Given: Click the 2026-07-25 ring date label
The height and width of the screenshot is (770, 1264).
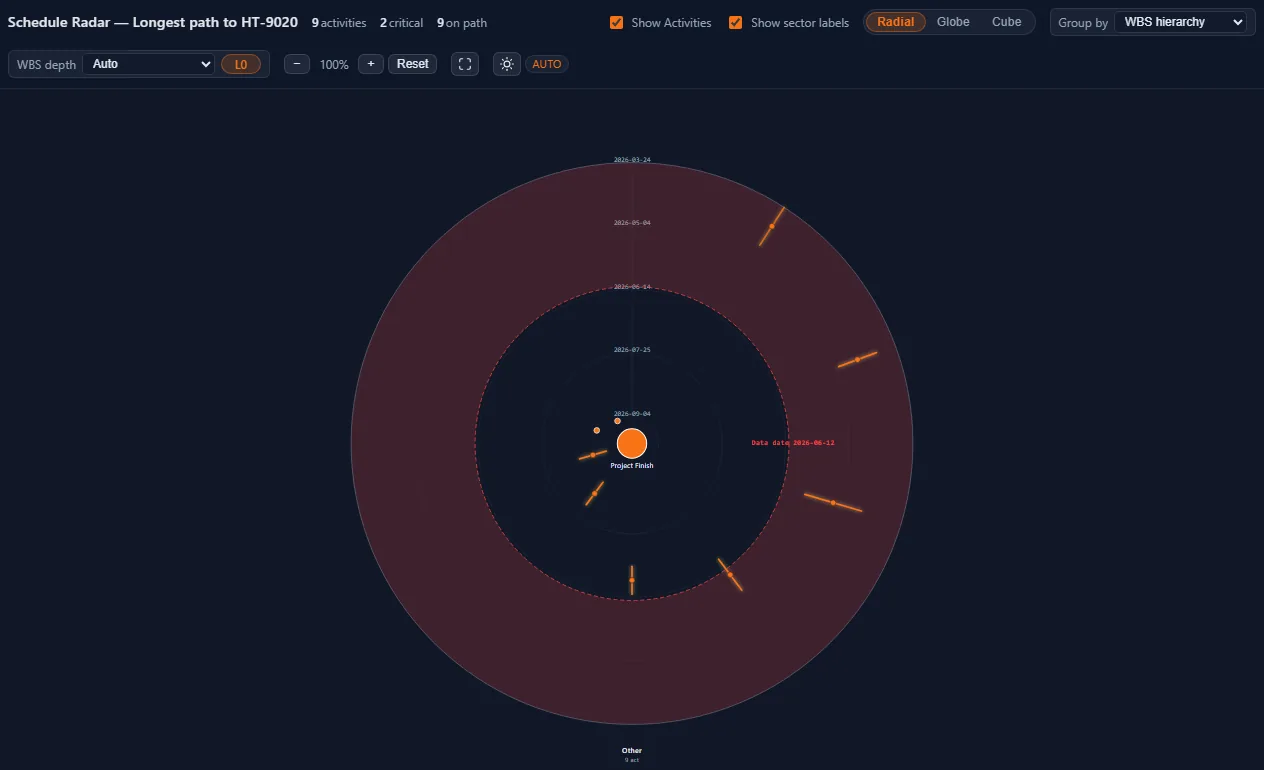Looking at the screenshot, I should coord(632,350).
